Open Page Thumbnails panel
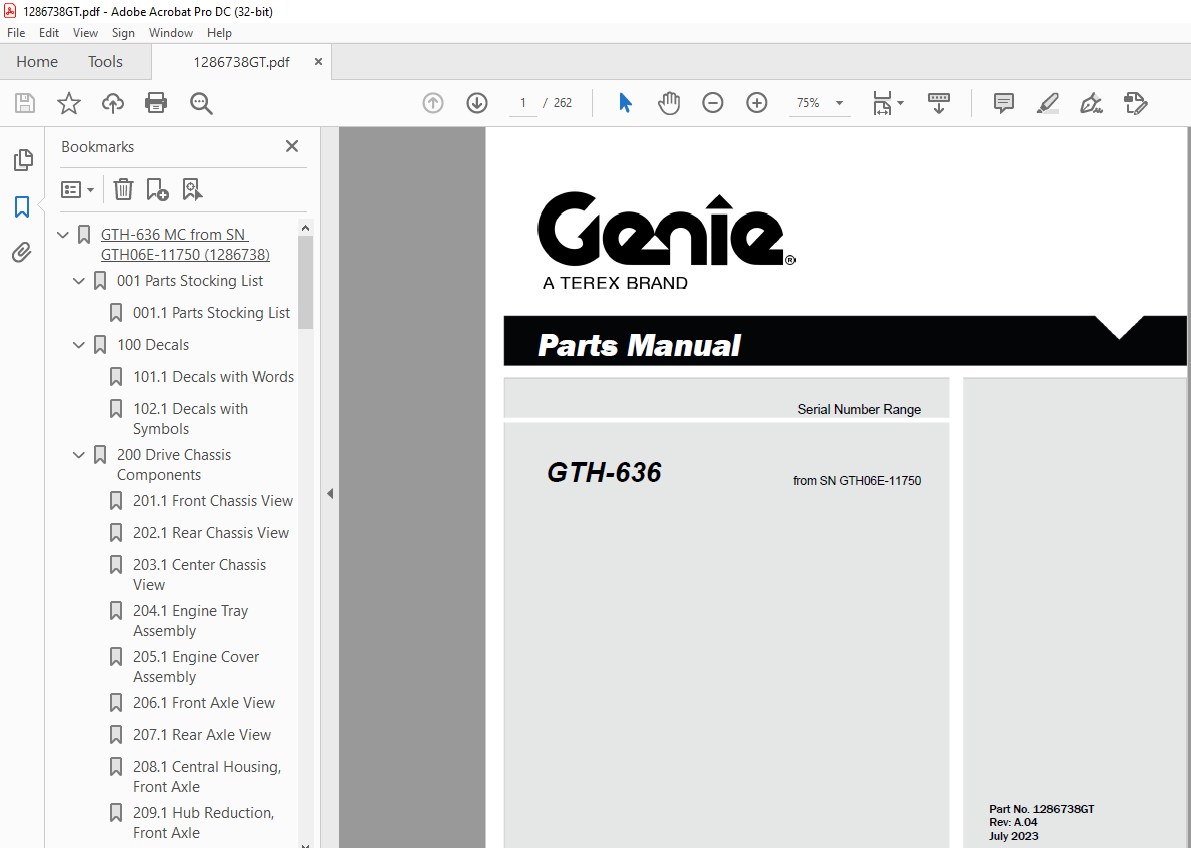Screen dimensions: 1191x848 pyautogui.click(x=23, y=160)
